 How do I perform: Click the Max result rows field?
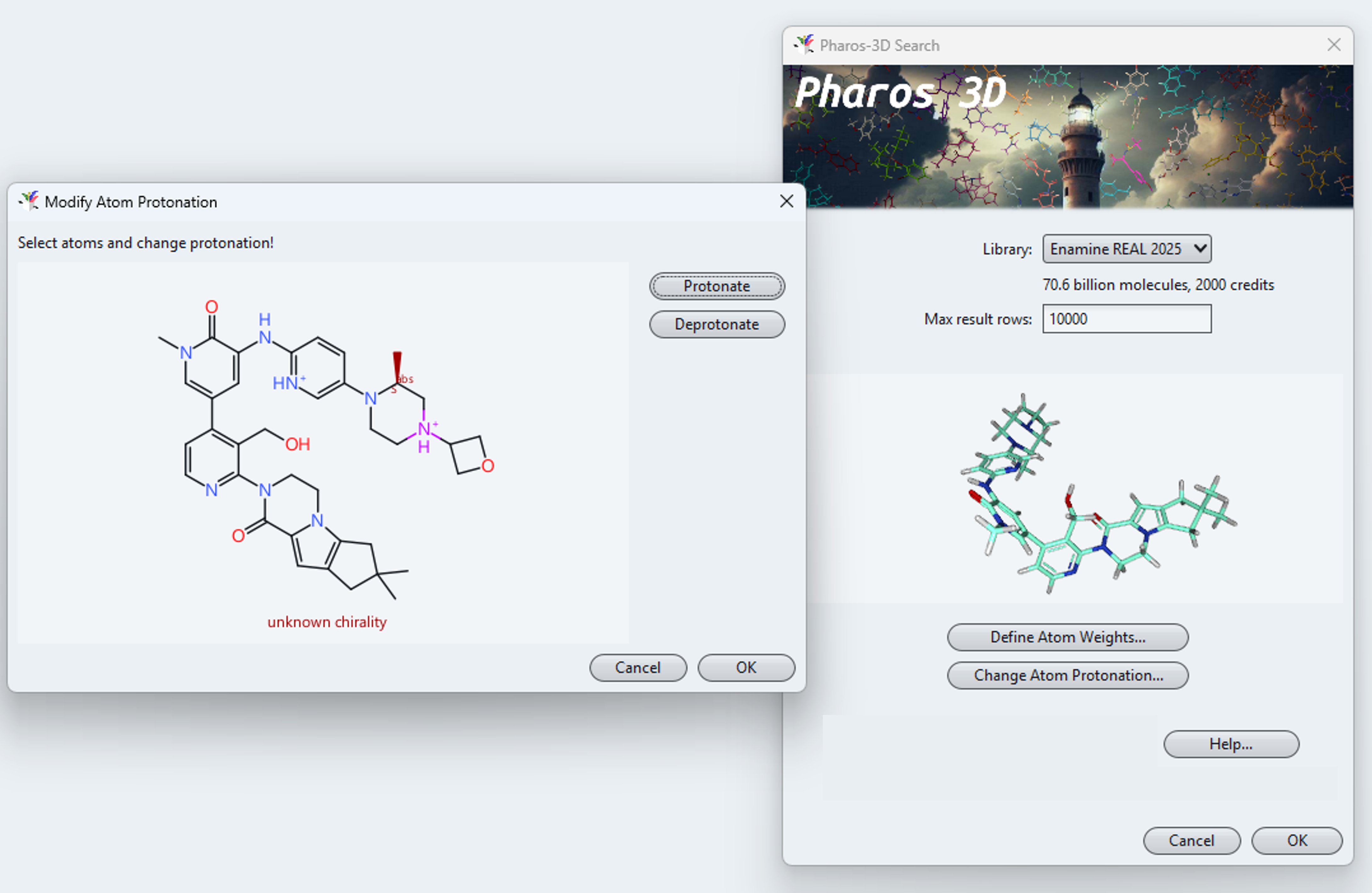(1127, 319)
